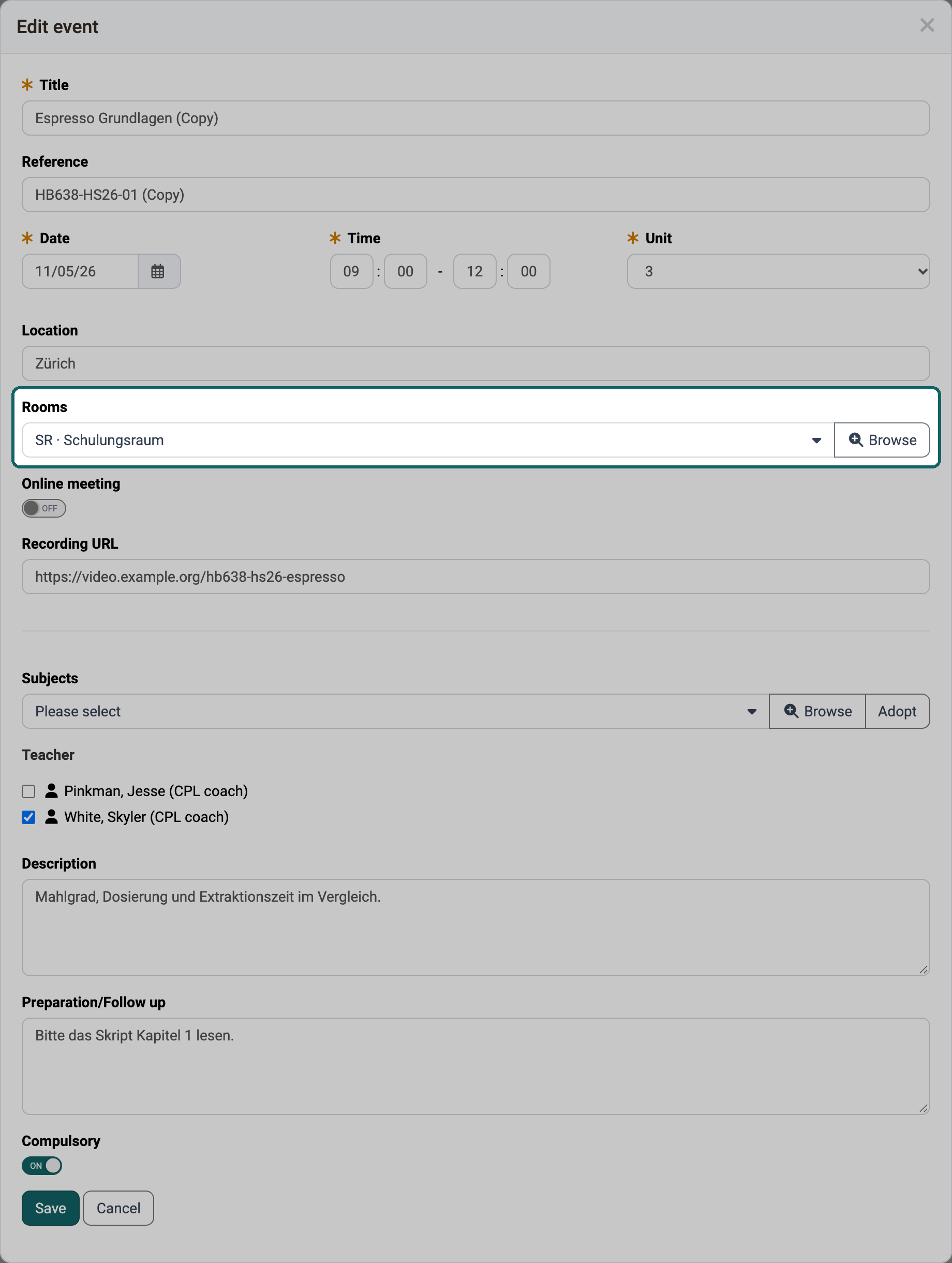Click the White, Skyler (CPL coach) label
The width and height of the screenshot is (952, 1263).
(147, 817)
